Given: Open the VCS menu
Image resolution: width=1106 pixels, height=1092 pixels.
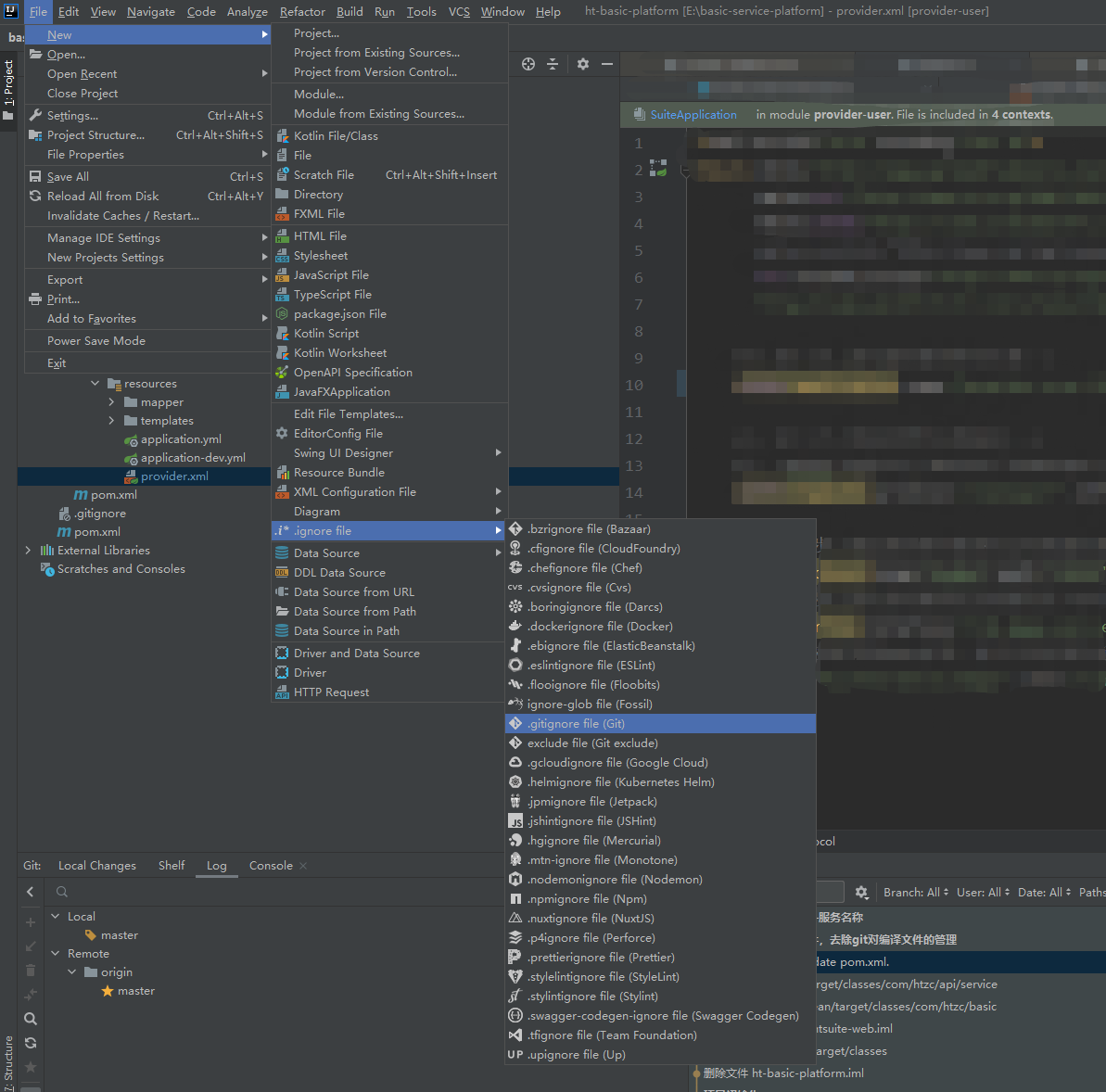Looking at the screenshot, I should coord(459,11).
